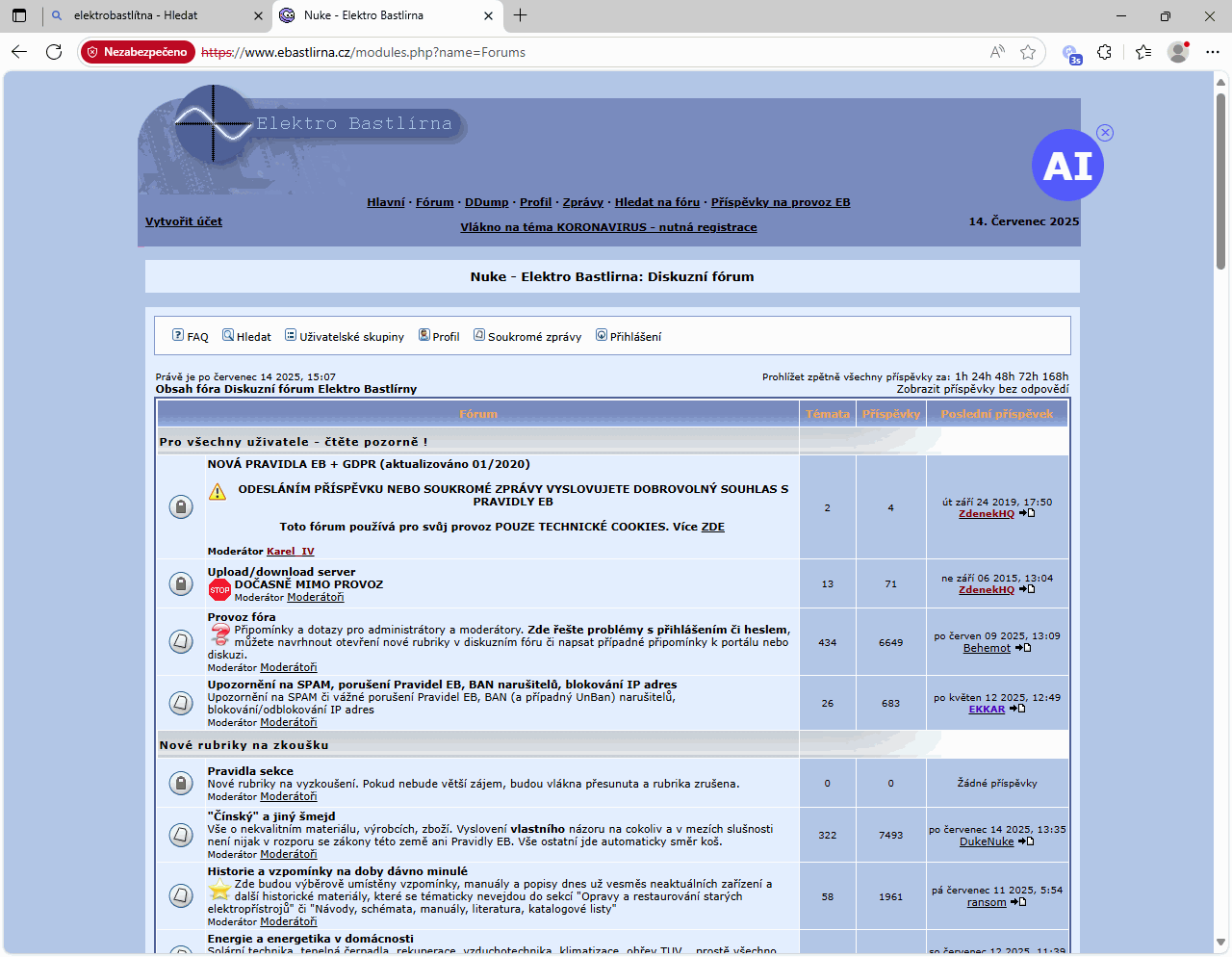Click the FAQ icon in forum menu

[178, 335]
